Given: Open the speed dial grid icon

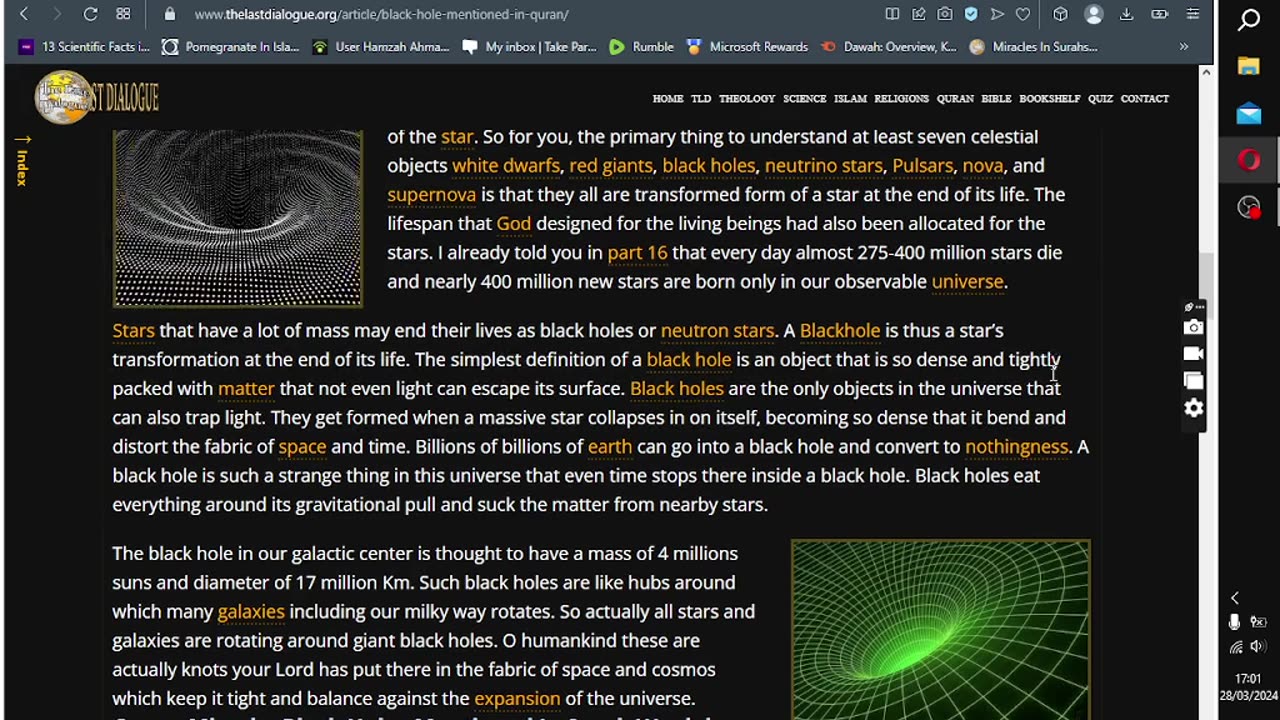Looking at the screenshot, I should coord(123,14).
